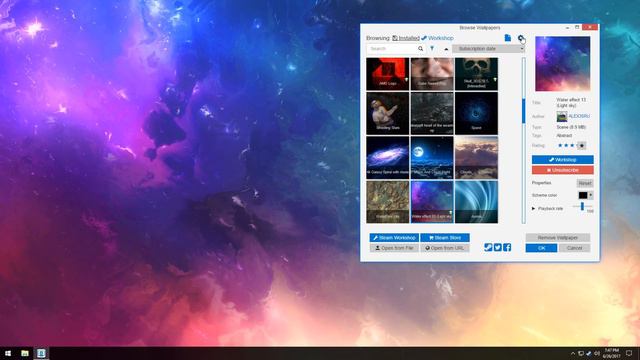Click the first rating star

pyautogui.click(x=560, y=145)
